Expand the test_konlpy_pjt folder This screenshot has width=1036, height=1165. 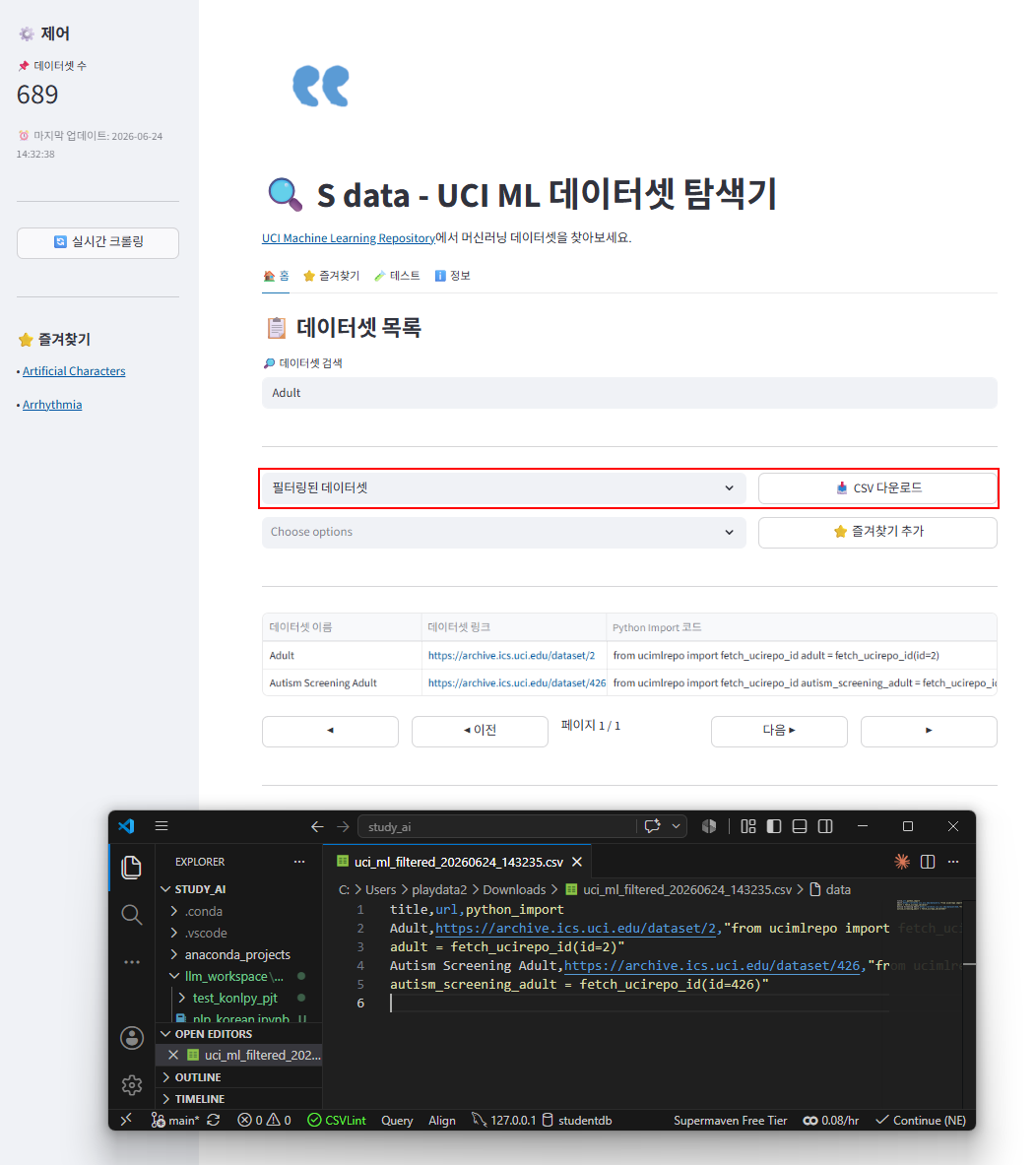click(x=239, y=997)
